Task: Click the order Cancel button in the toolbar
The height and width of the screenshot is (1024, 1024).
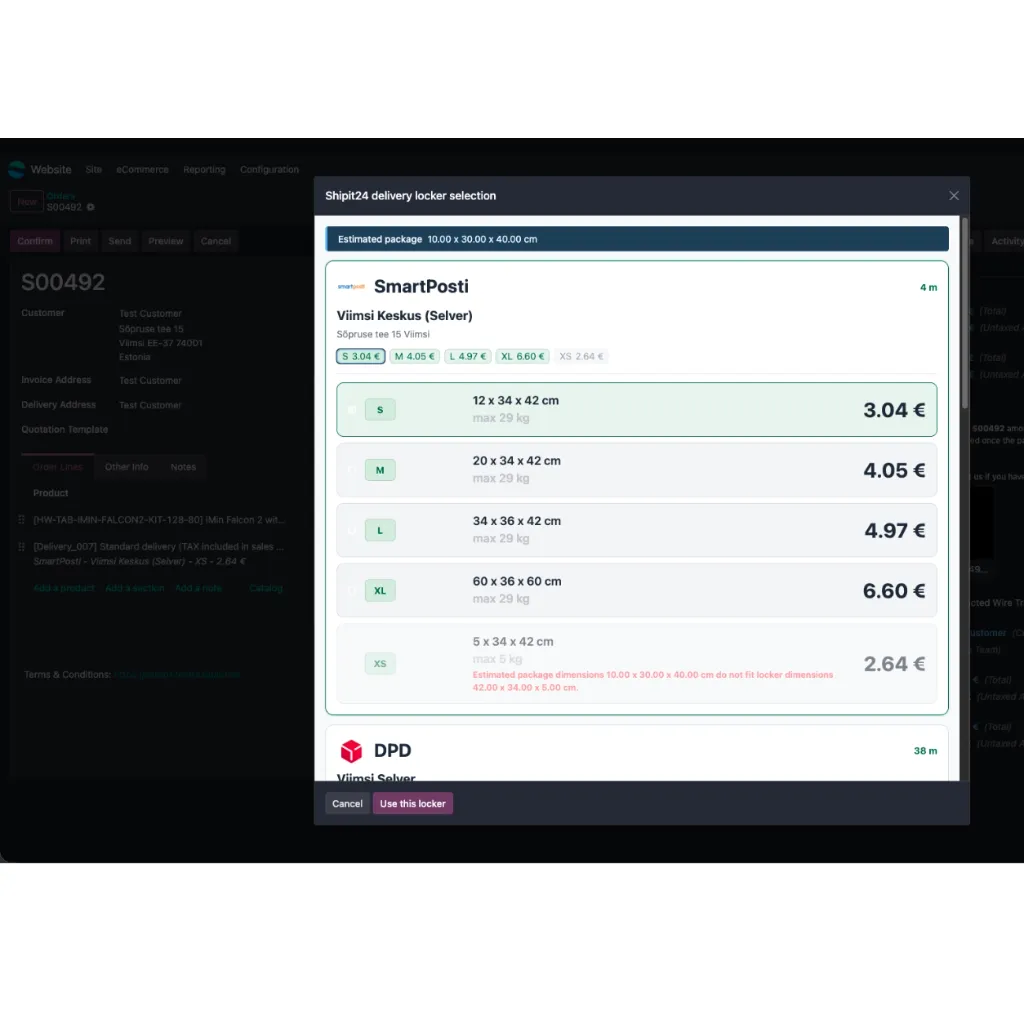Action: (x=216, y=241)
